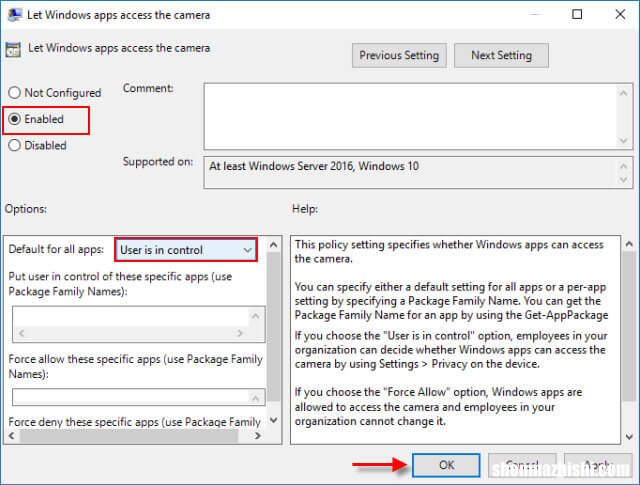The height and width of the screenshot is (485, 640).
Task: Click the Force allow specific apps list box
Action: coord(139,397)
